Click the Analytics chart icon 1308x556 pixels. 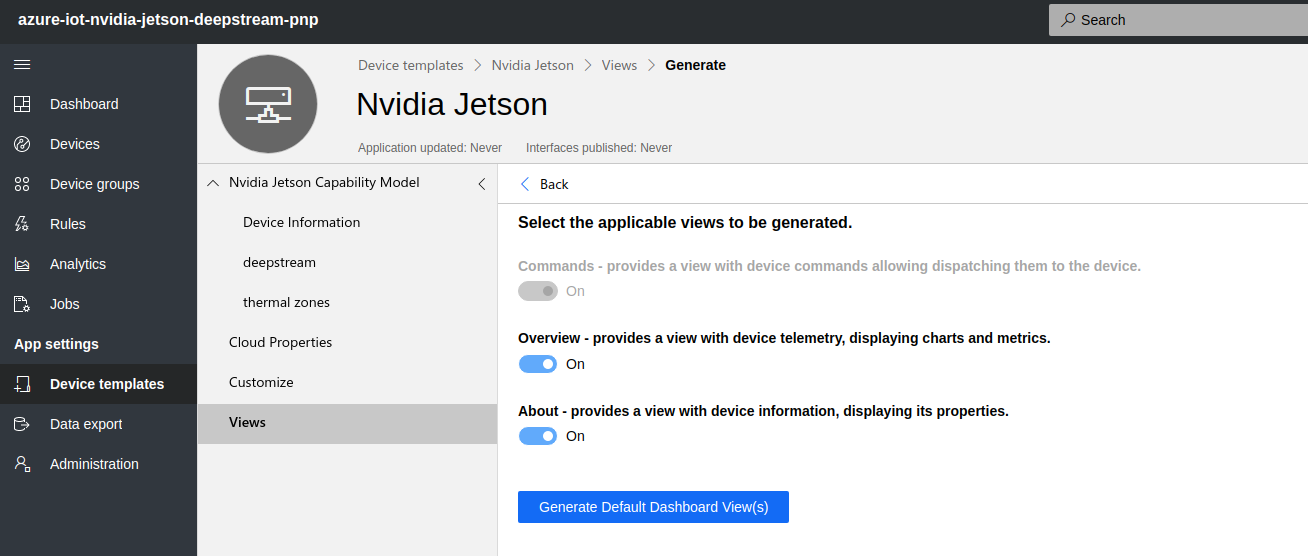[x=22, y=264]
